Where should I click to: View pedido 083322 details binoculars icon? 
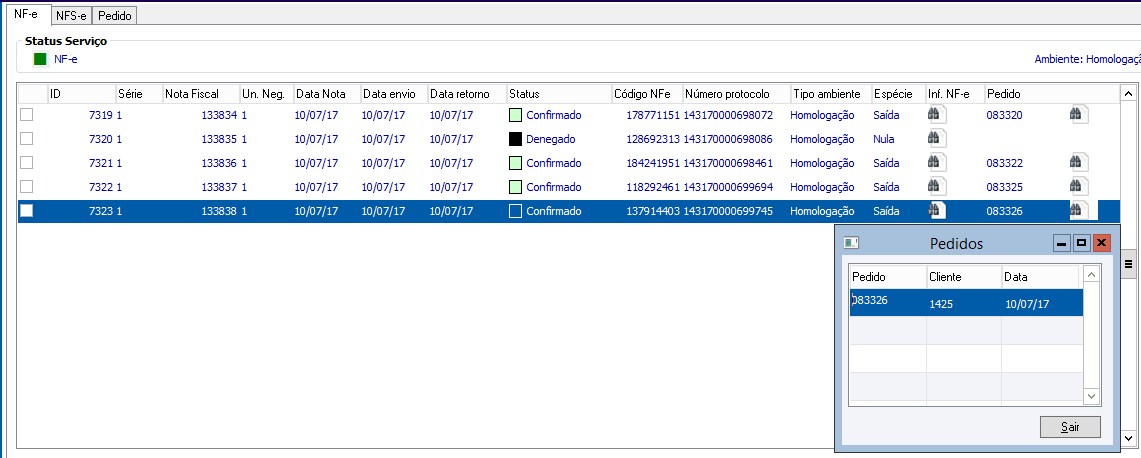pyautogui.click(x=1078, y=162)
